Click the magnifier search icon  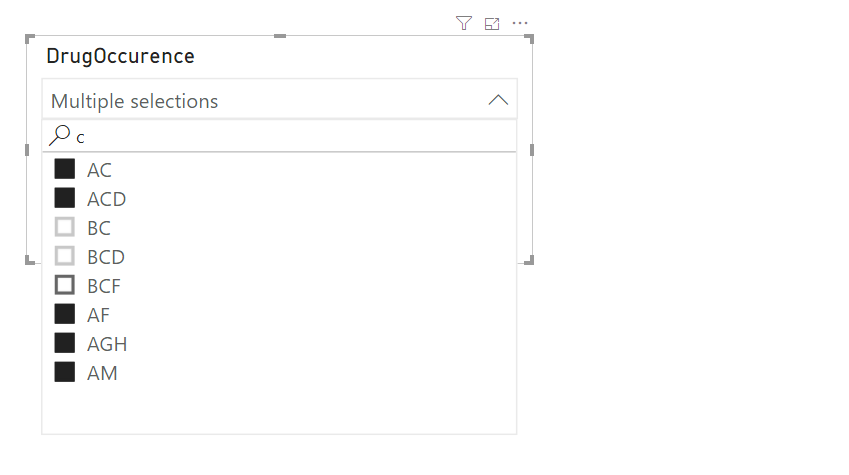pos(61,135)
